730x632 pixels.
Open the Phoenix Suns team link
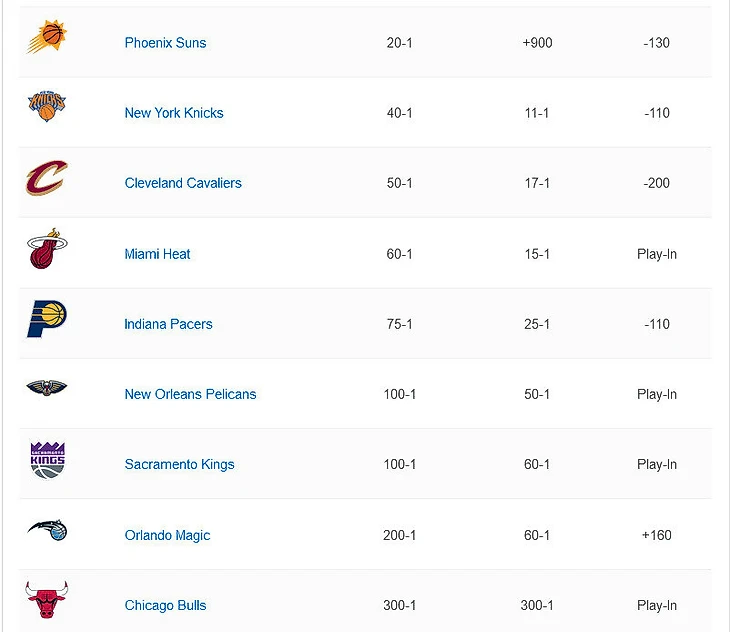165,43
